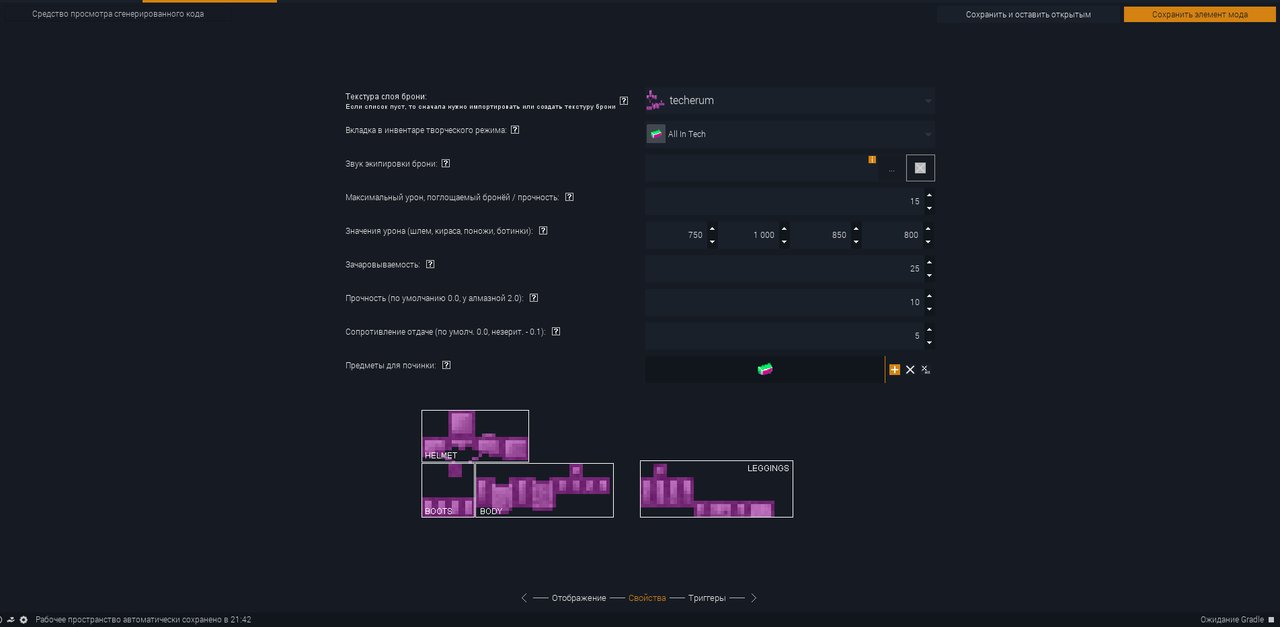Open help icon for knockback resistance
The height and width of the screenshot is (627, 1280).
point(556,332)
